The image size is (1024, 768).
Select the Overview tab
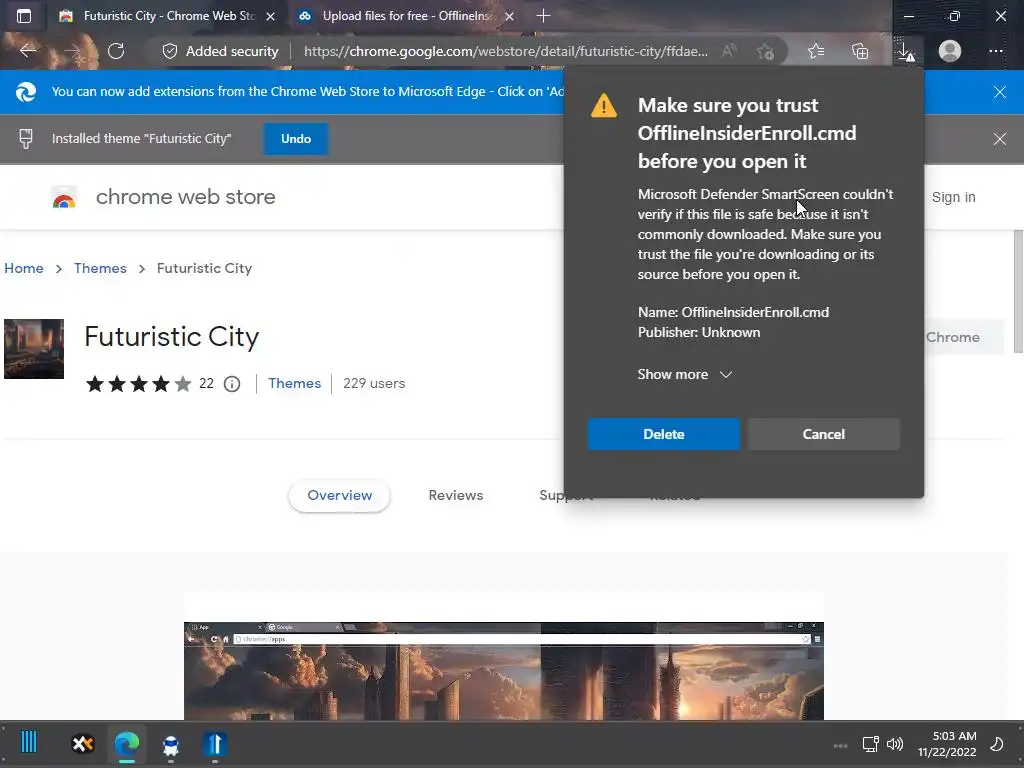(340, 496)
